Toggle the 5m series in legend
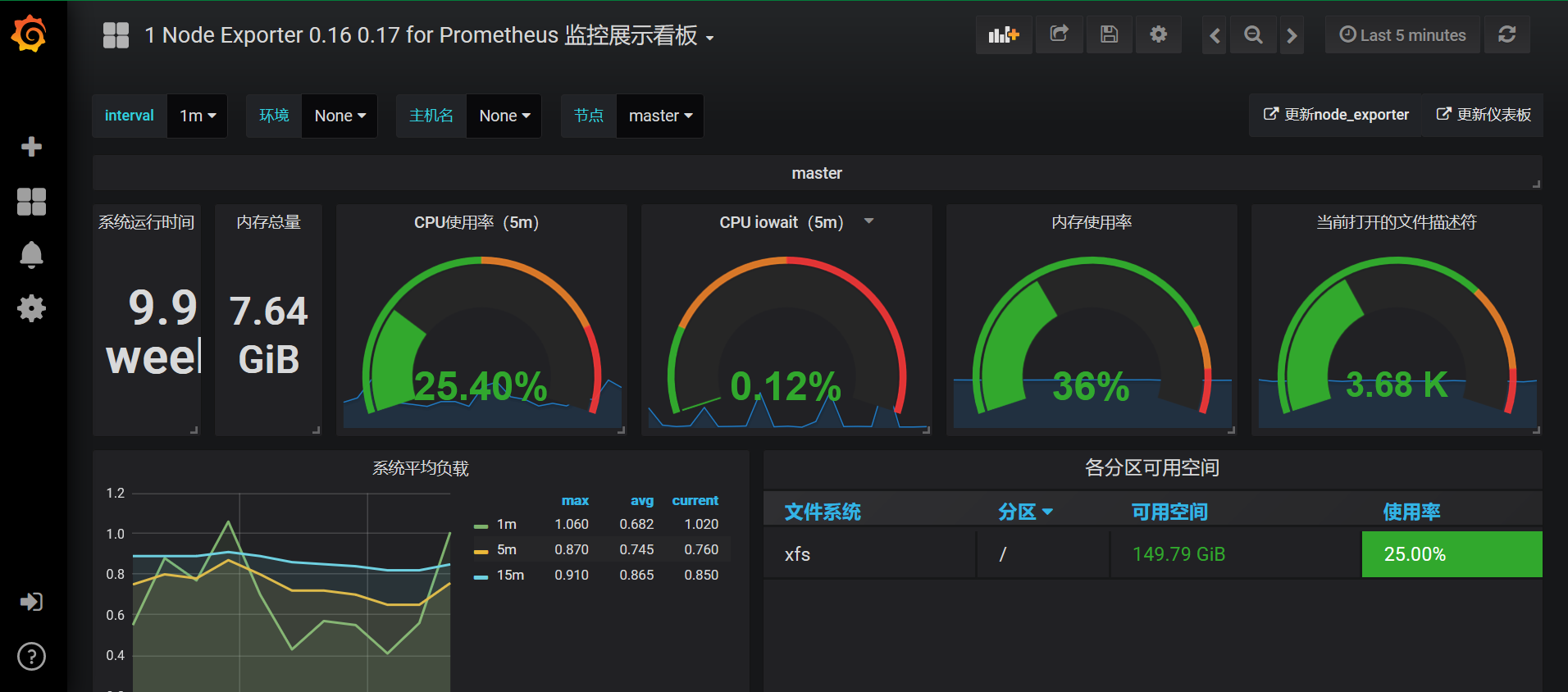 click(507, 549)
